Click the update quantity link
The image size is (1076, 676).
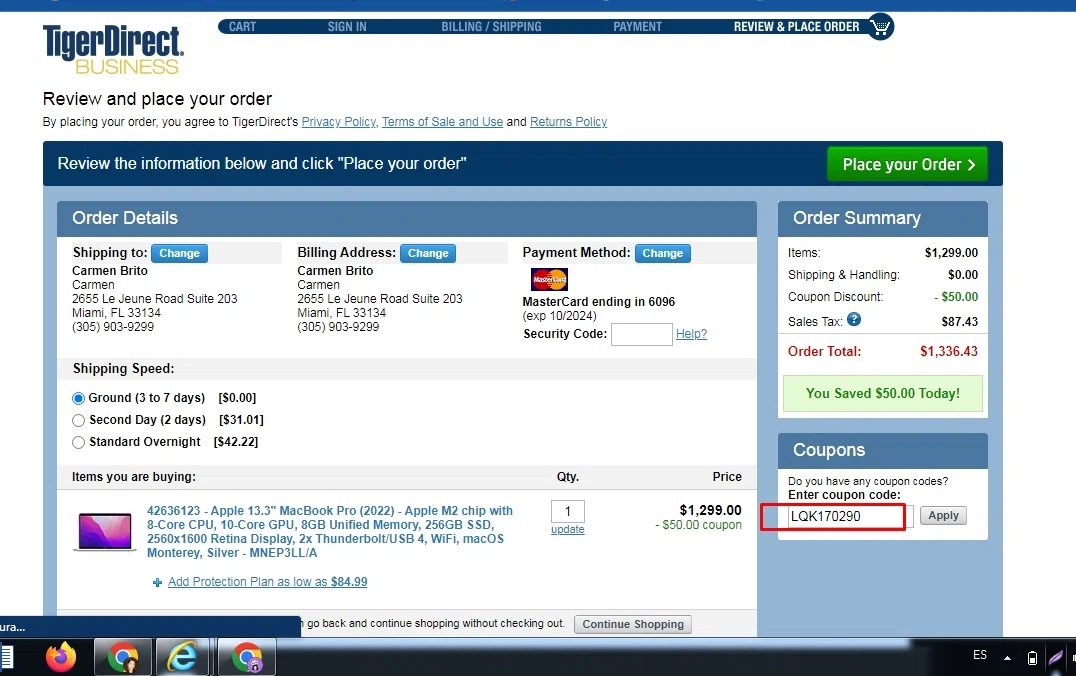click(568, 529)
